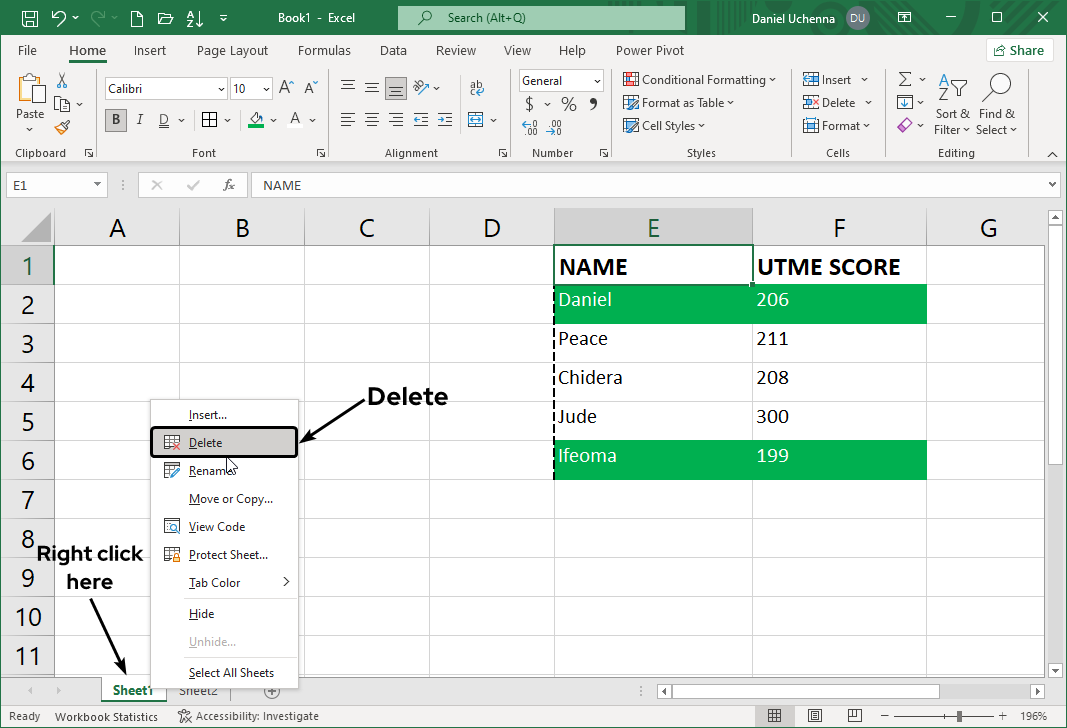The image size is (1067, 728).
Task: Select the Percent Style icon
Action: pos(567,103)
